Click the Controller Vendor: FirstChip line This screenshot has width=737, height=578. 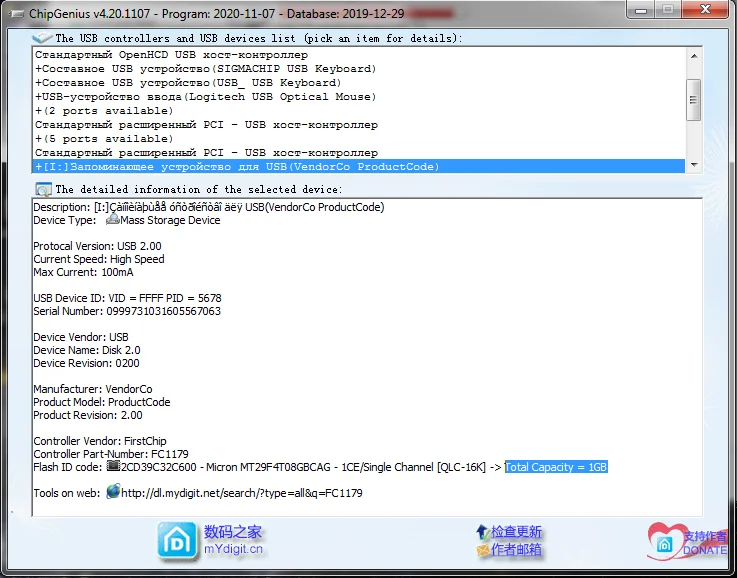100,441
